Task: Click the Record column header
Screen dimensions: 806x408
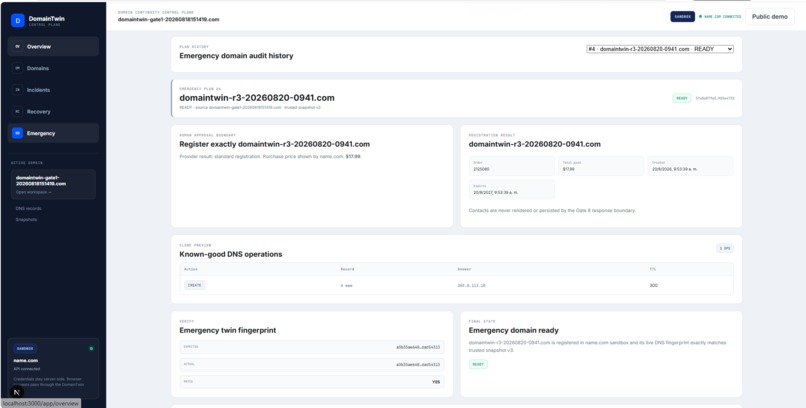Action: (347, 269)
